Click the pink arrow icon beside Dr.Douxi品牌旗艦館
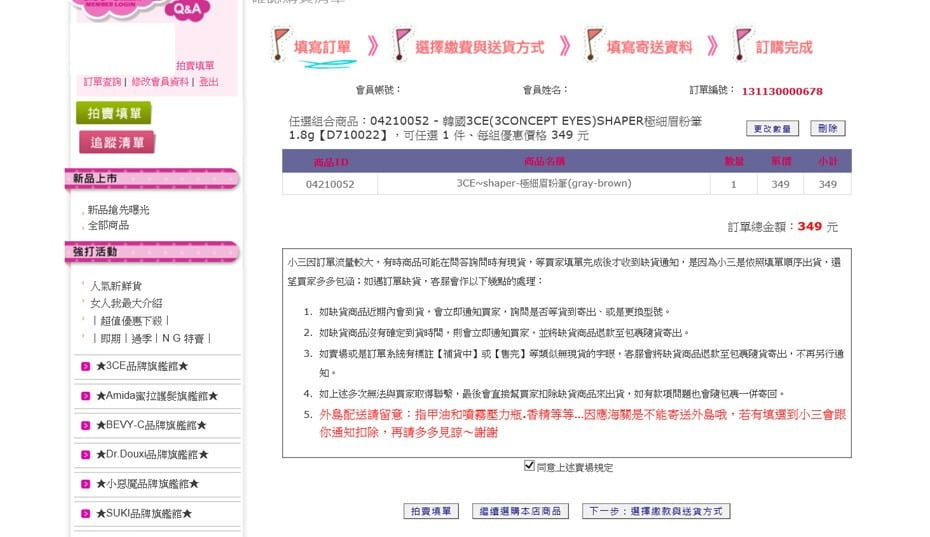 85,455
